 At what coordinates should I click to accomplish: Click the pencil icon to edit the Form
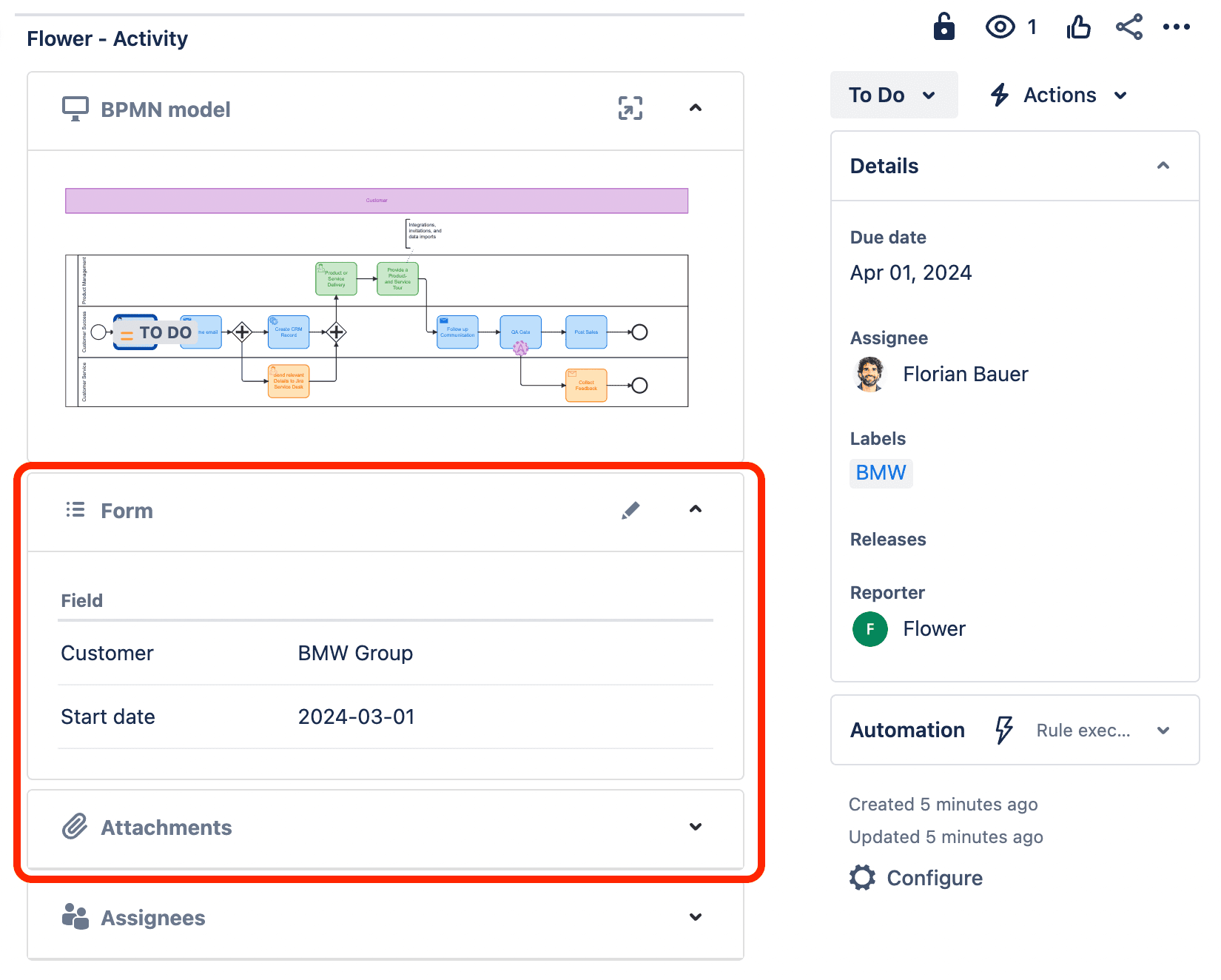(x=630, y=510)
